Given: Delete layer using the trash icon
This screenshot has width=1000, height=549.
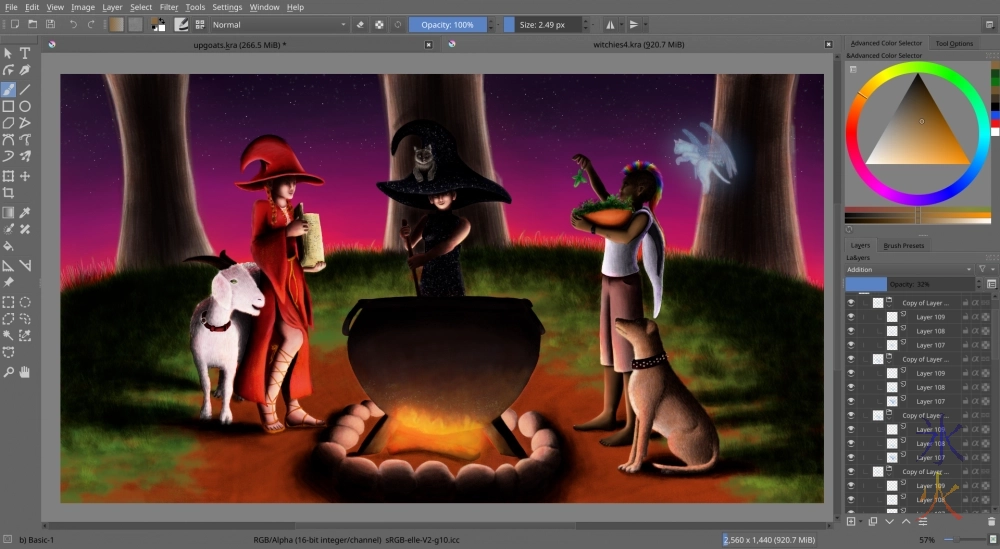Looking at the screenshot, I should (x=991, y=521).
